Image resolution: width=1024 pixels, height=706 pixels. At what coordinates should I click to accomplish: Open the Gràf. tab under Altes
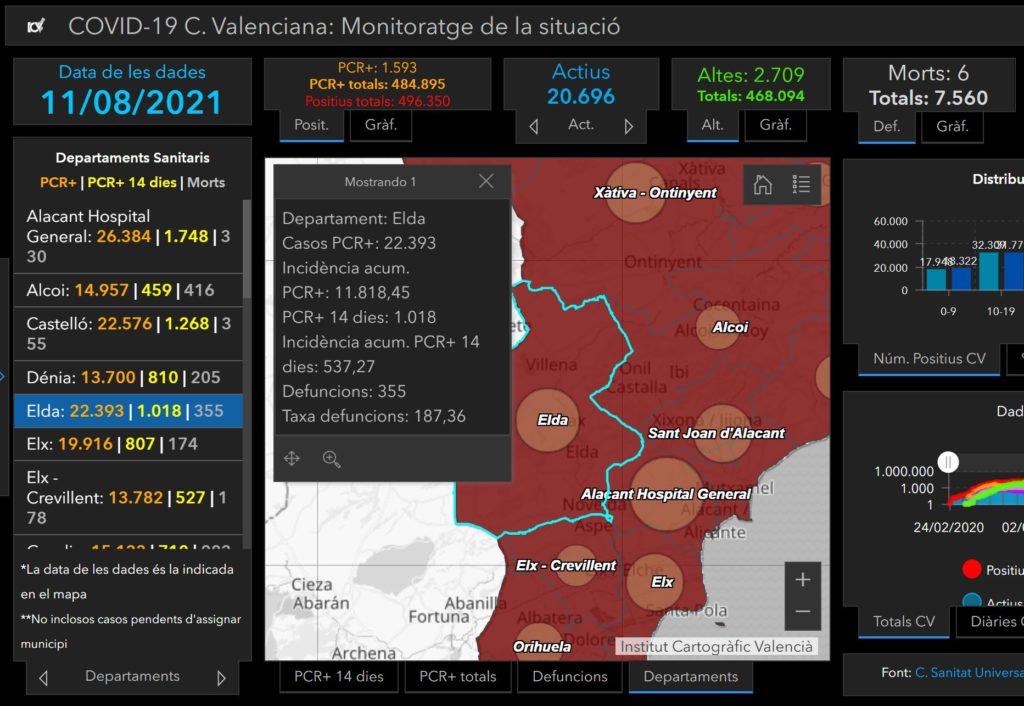pos(776,125)
